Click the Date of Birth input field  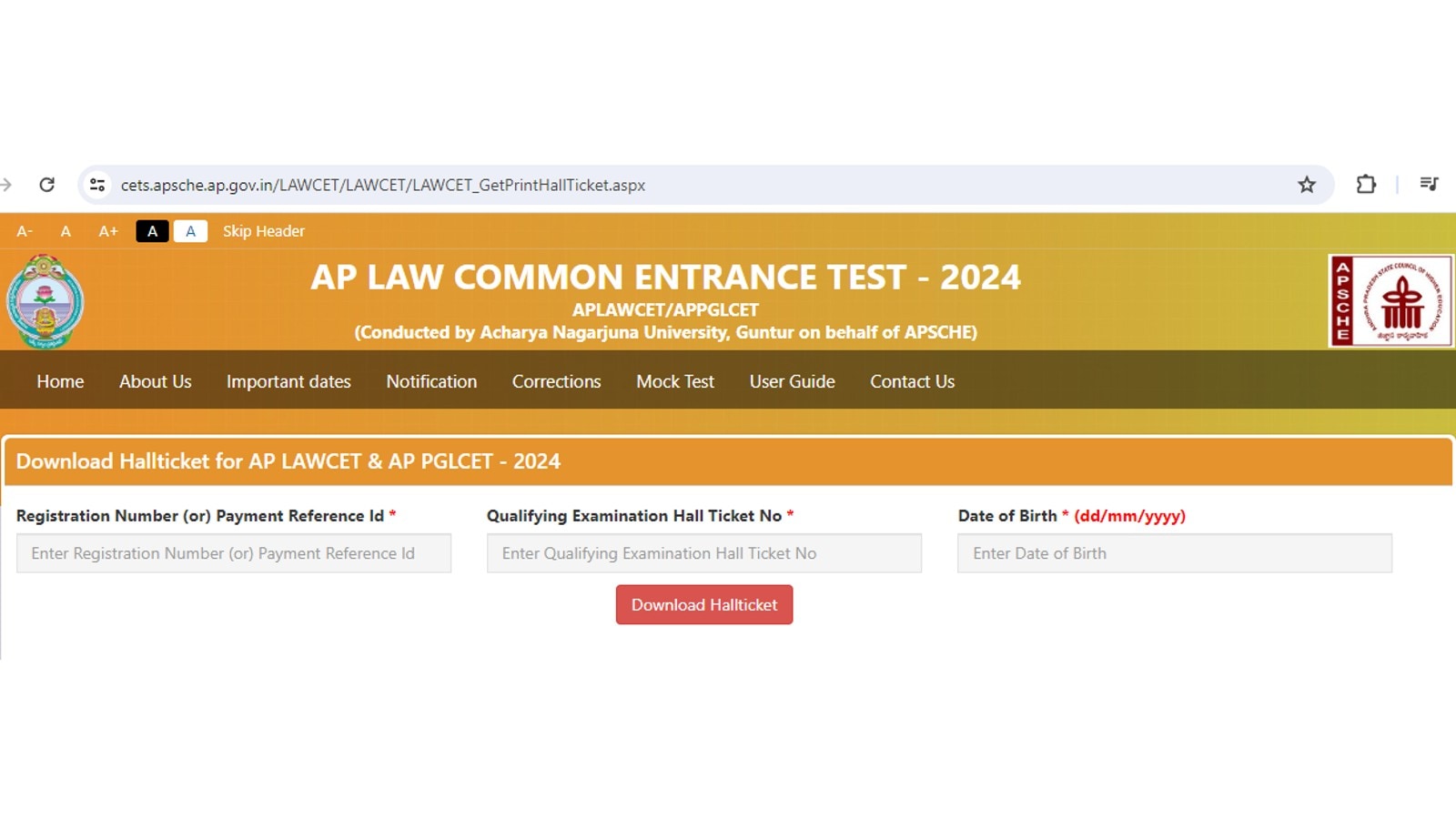tap(1175, 553)
